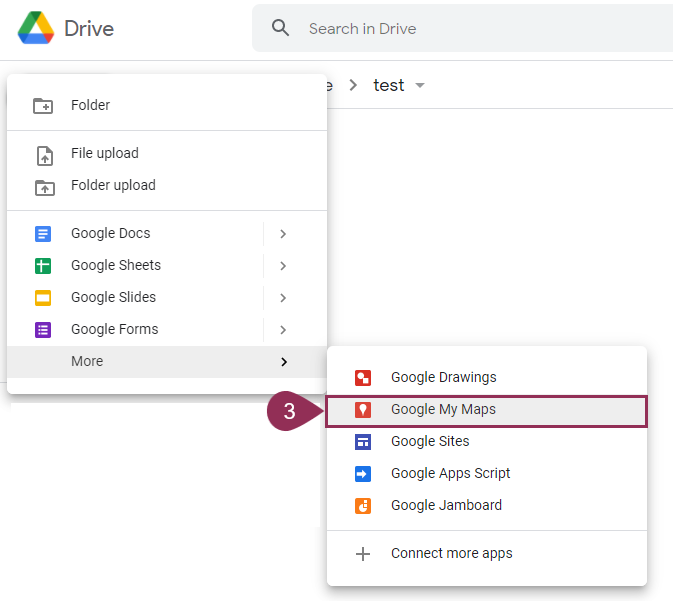Expand the Google Docs submenu arrow

(283, 234)
